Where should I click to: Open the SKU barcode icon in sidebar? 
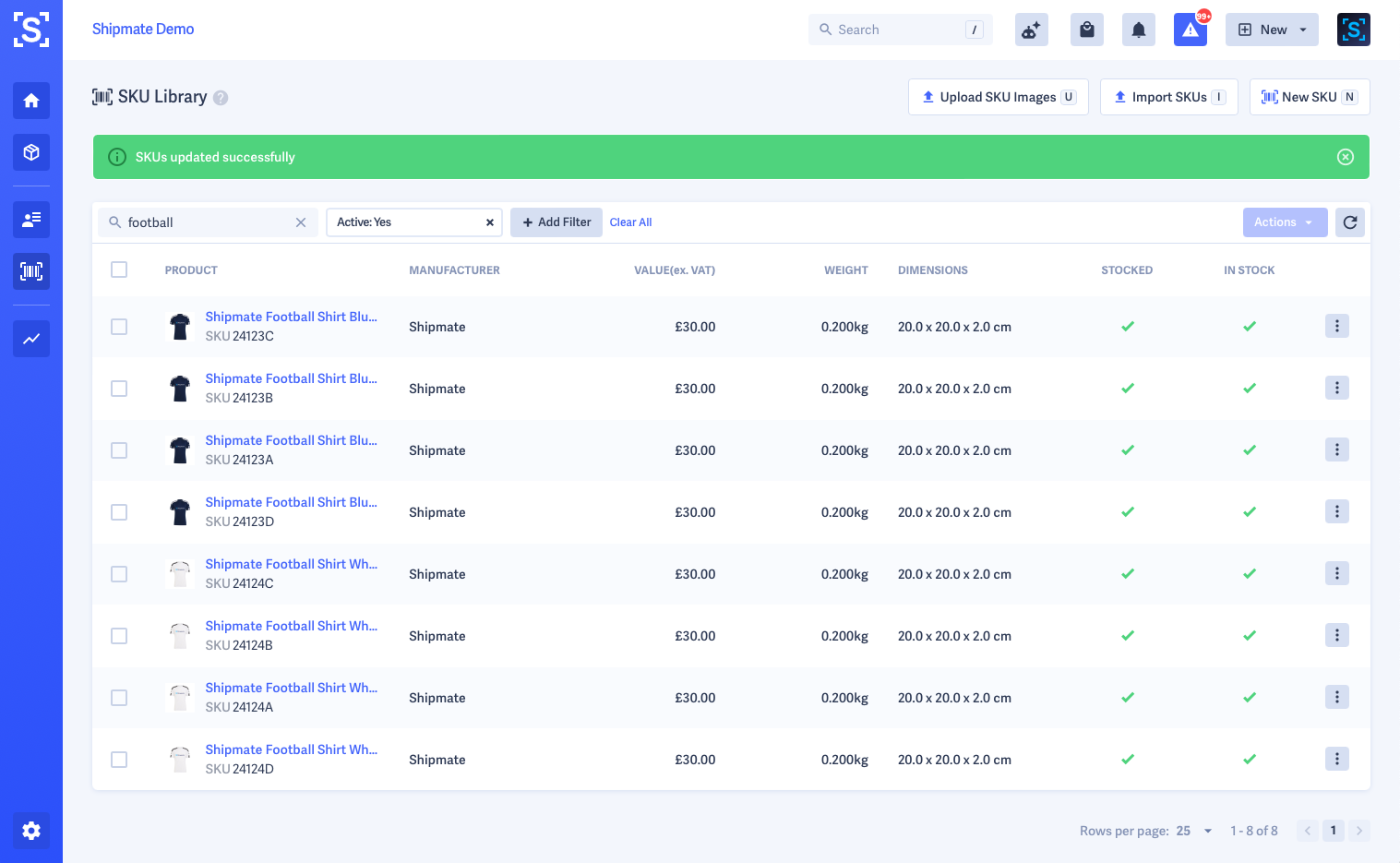coord(31,271)
